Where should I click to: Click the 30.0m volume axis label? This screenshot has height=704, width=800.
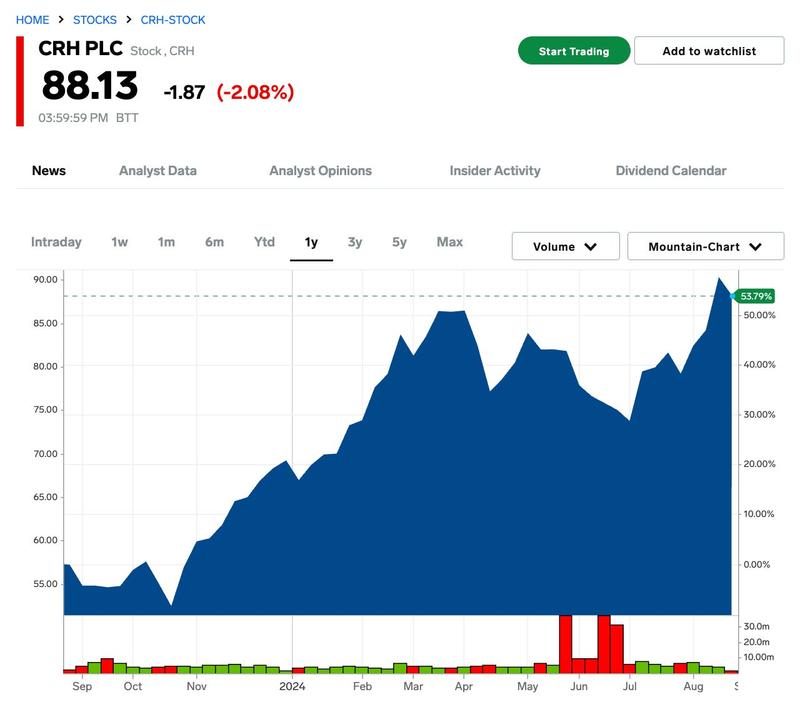[756, 626]
